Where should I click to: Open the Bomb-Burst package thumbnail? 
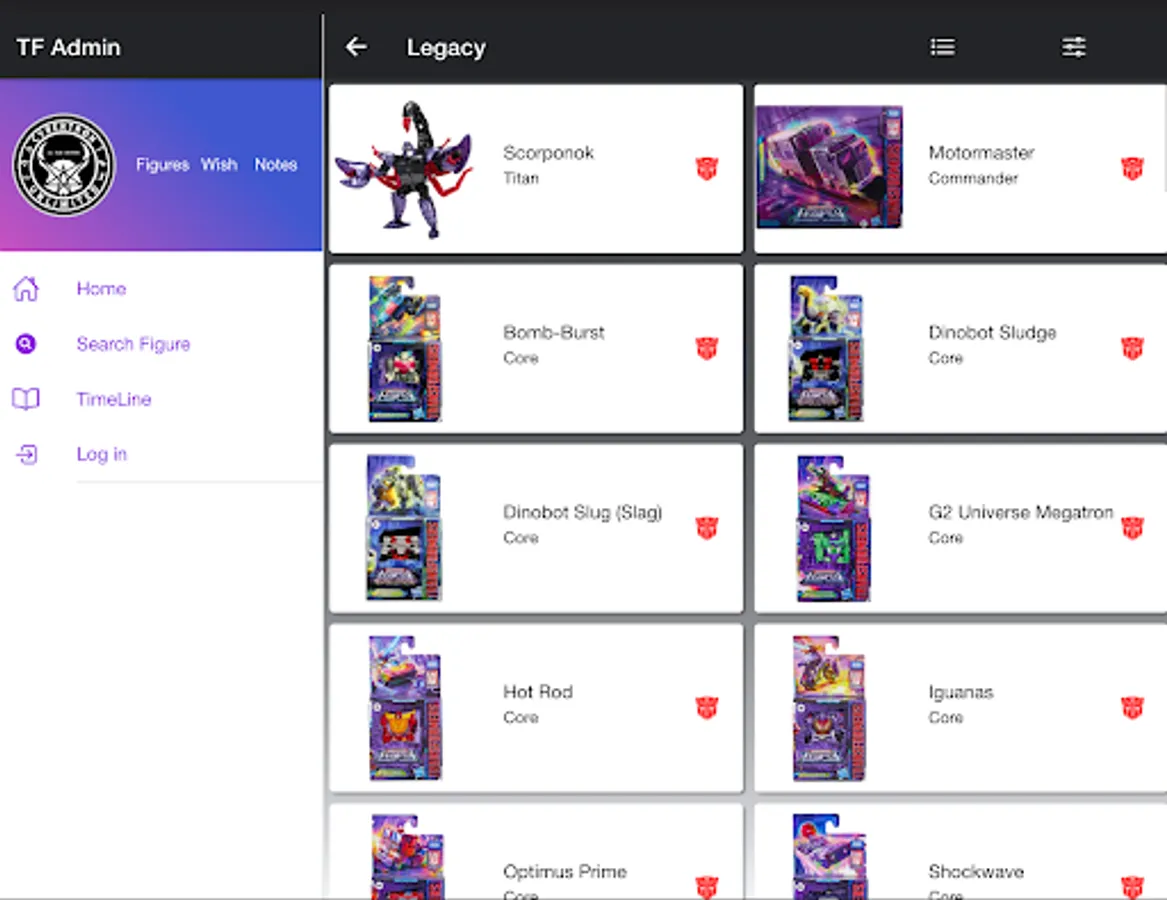coord(405,348)
